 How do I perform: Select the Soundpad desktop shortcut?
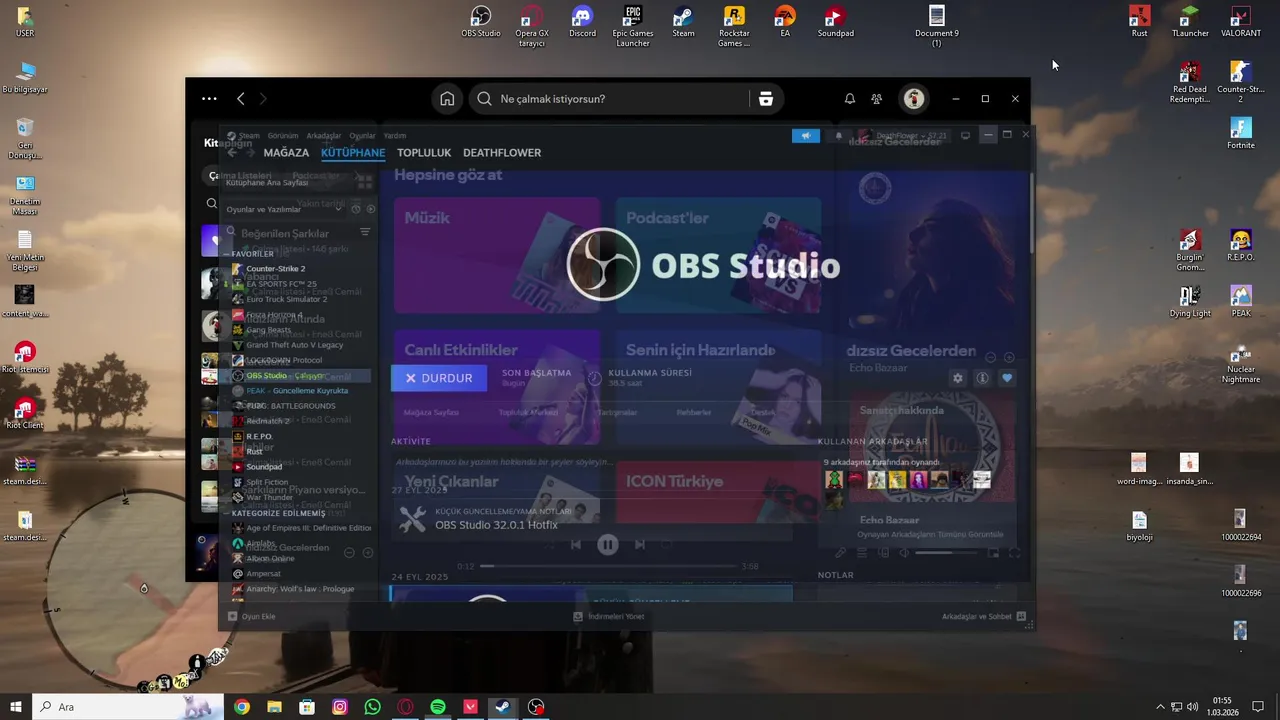click(836, 22)
